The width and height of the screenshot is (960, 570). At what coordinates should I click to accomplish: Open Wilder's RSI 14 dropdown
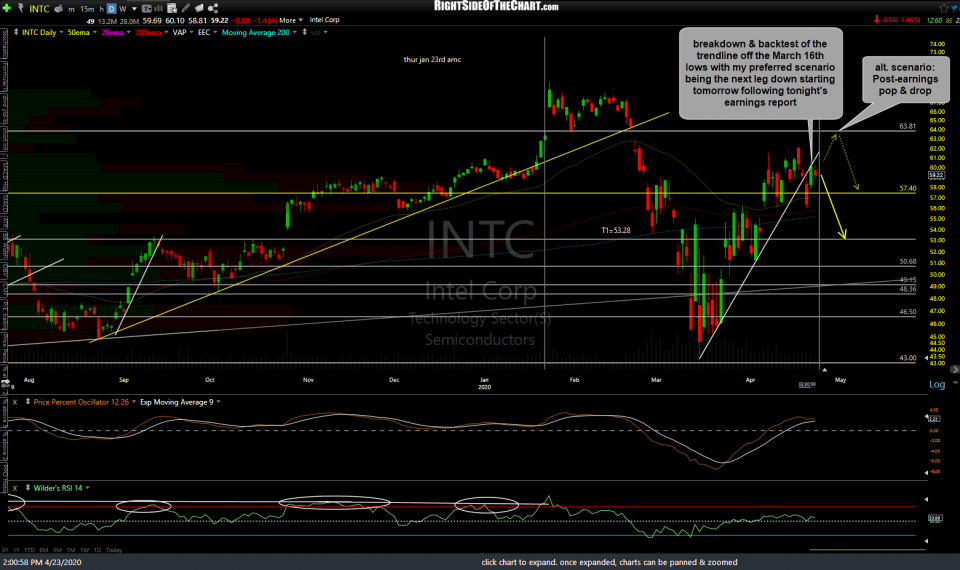[x=88, y=488]
